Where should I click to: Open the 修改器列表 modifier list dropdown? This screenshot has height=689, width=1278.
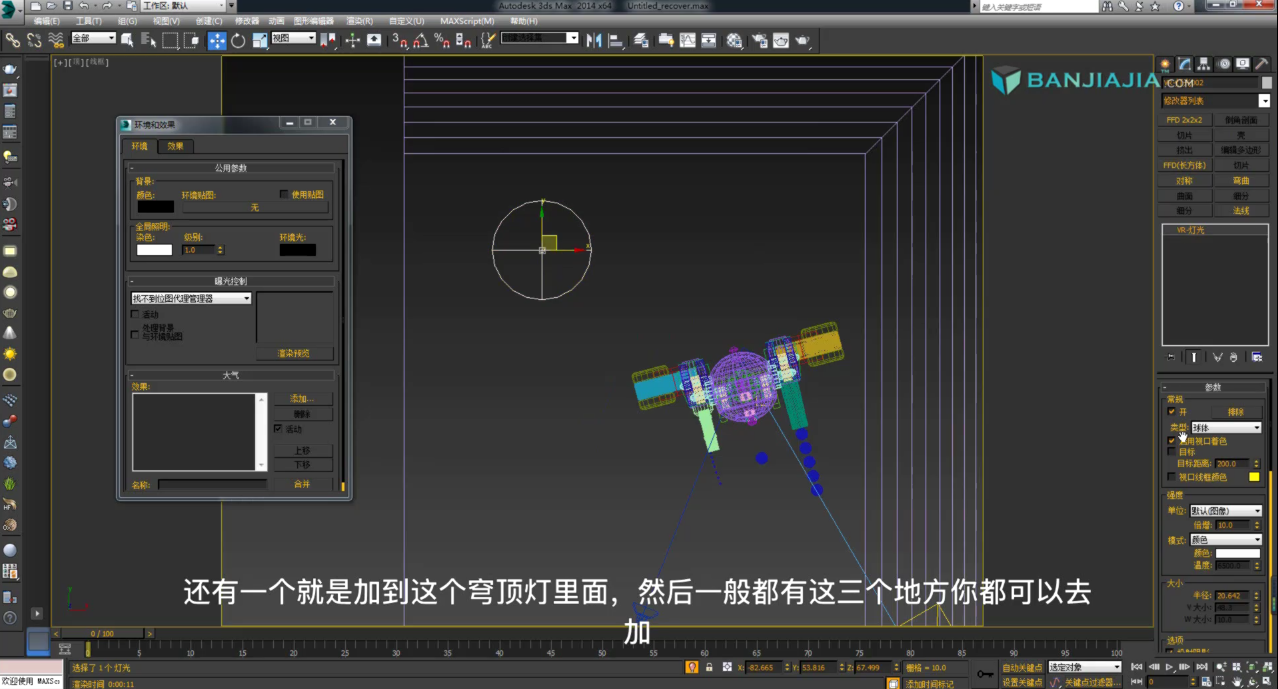[1216, 101]
